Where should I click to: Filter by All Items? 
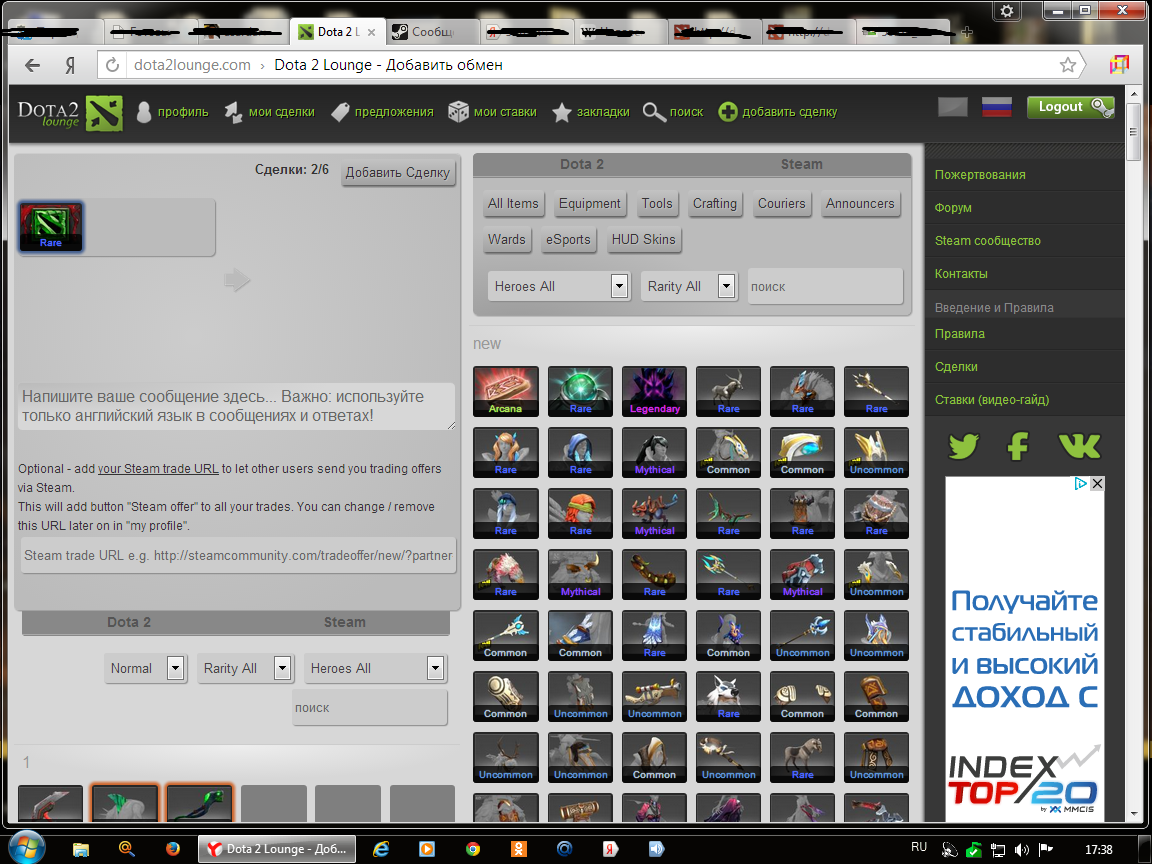tap(513, 204)
